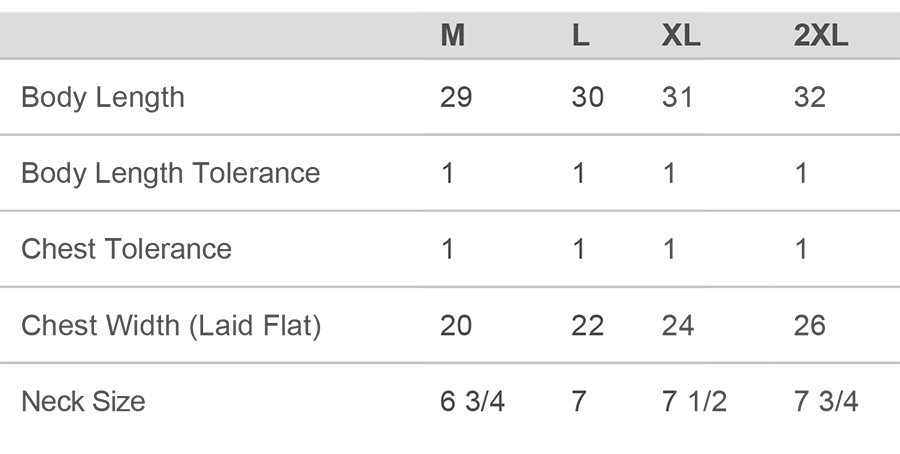Click the Chest Width (Laid Flat) label
Viewport: 900px width, 454px height.
tap(171, 325)
